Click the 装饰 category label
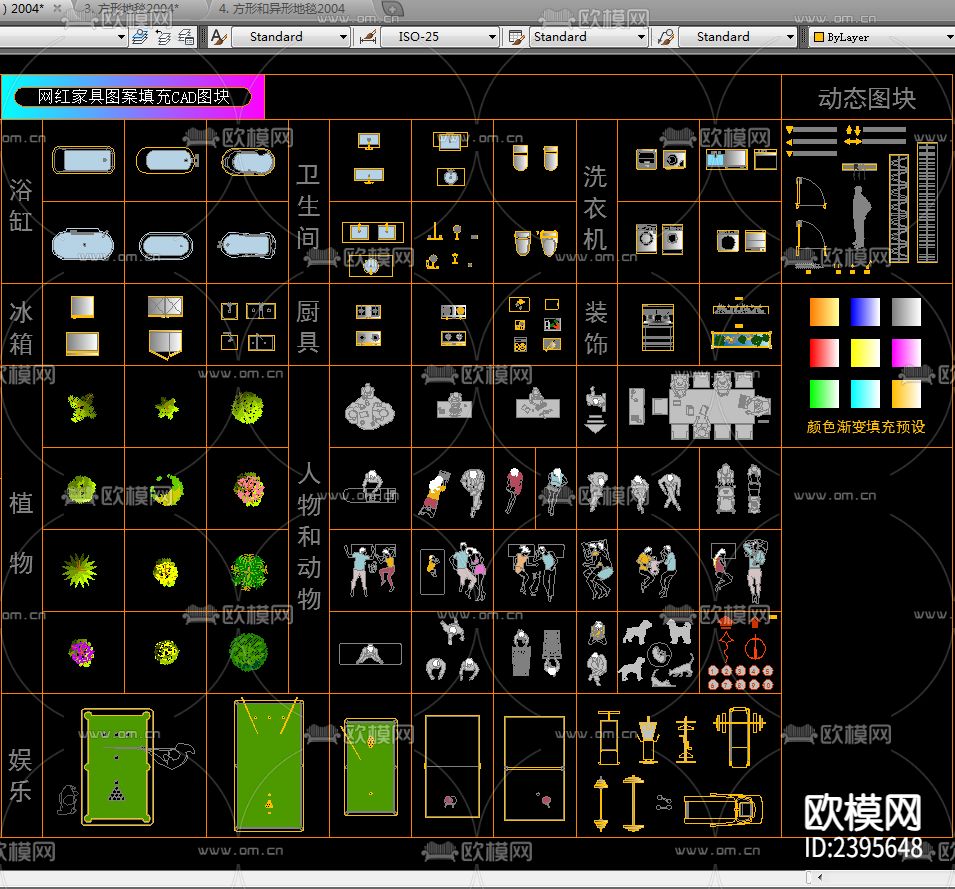The width and height of the screenshot is (955, 889). [596, 328]
